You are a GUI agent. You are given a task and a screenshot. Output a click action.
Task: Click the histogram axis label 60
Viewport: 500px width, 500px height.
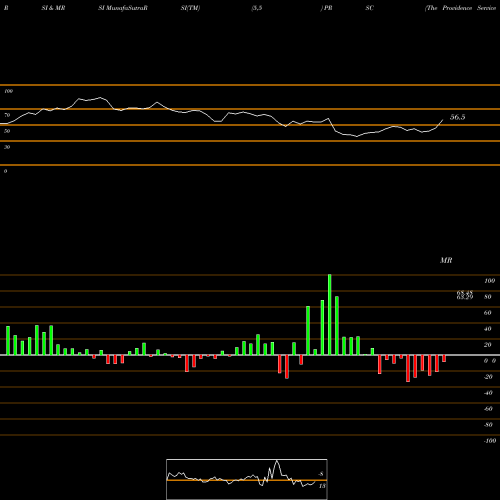tap(488, 313)
